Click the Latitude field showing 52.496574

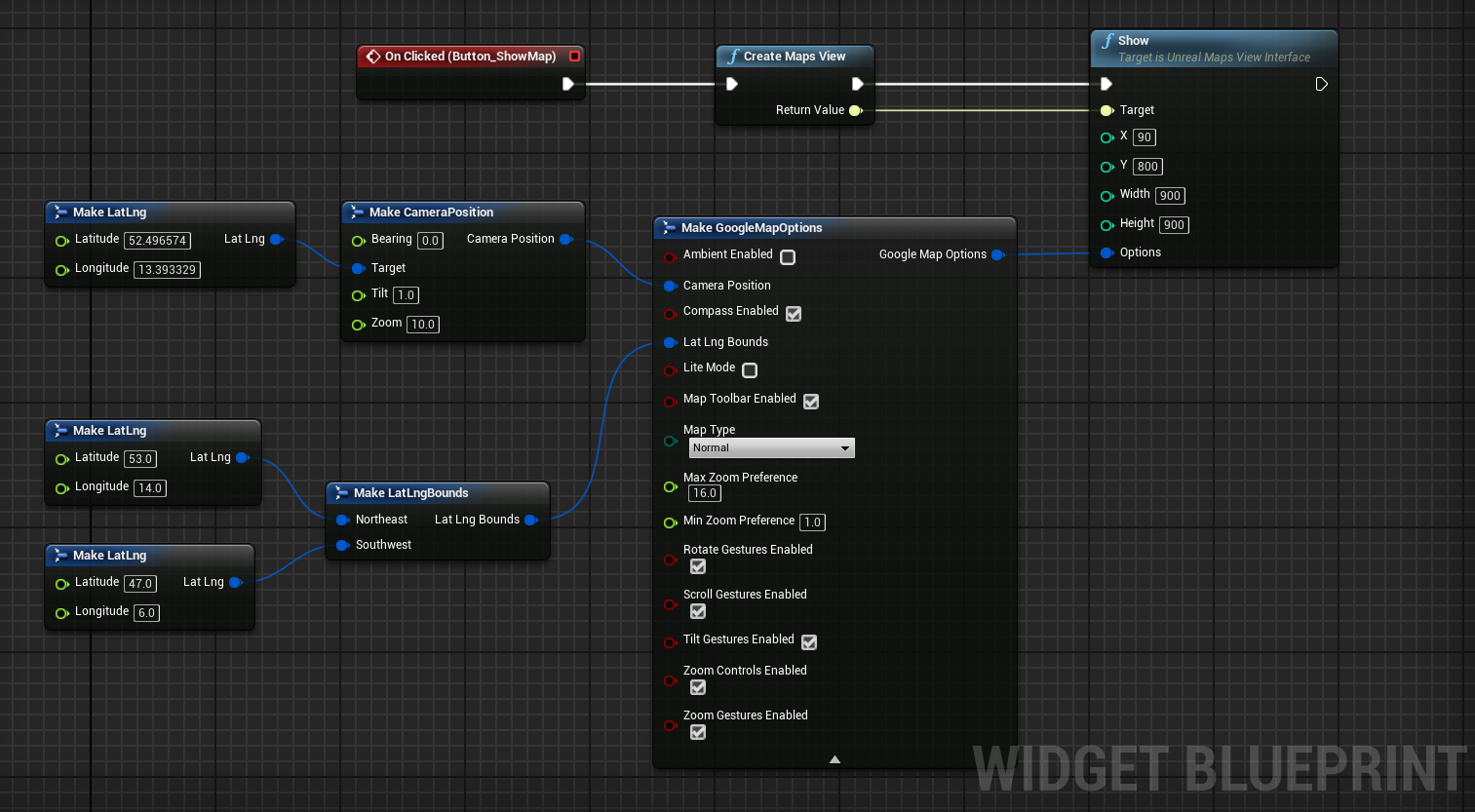[x=157, y=241]
